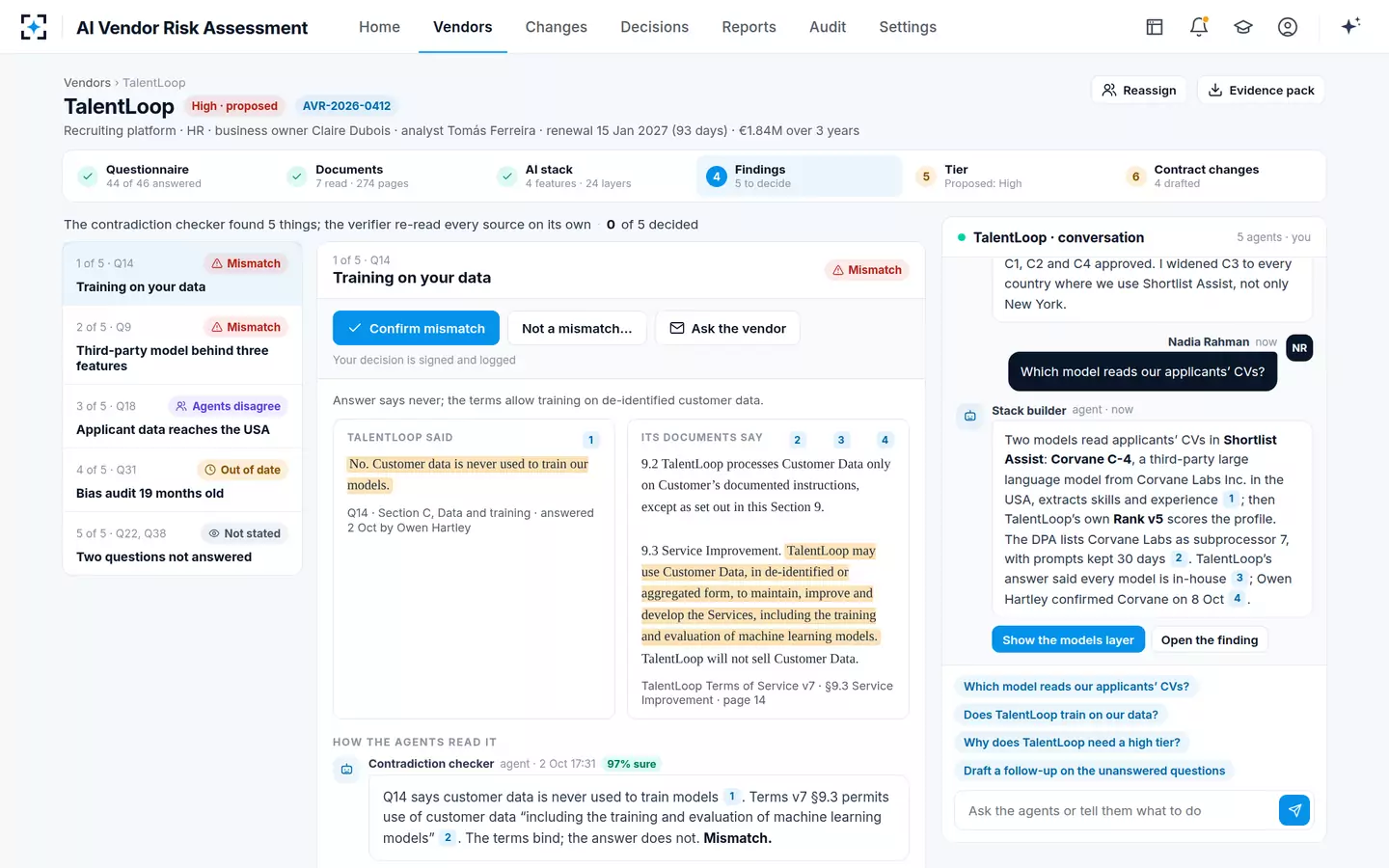Viewport: 1389px width, 868px height.
Task: Select finding 'Applicant data reaches the USA'
Action: [x=182, y=417]
